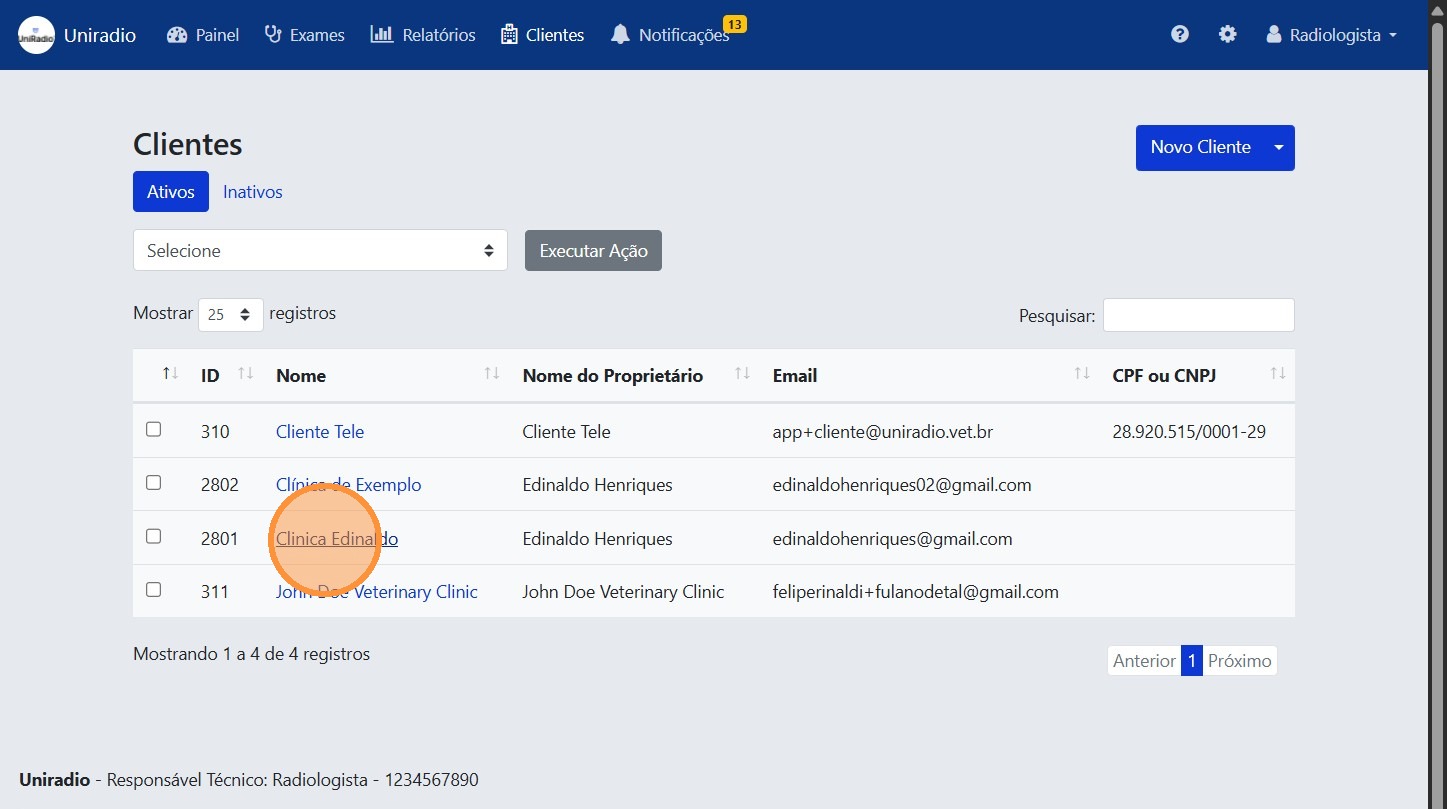The height and width of the screenshot is (809, 1447).
Task: Sort by Email column sort arrows
Action: [1082, 374]
